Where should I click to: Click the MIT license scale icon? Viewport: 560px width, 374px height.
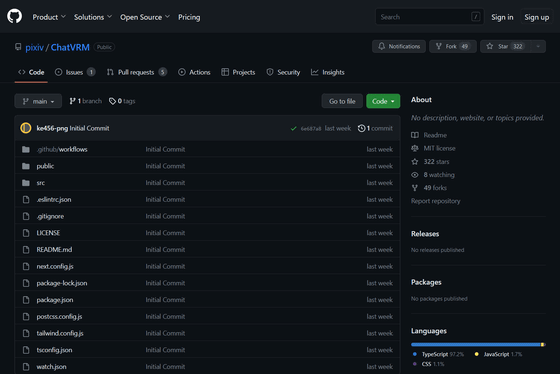pyautogui.click(x=415, y=148)
